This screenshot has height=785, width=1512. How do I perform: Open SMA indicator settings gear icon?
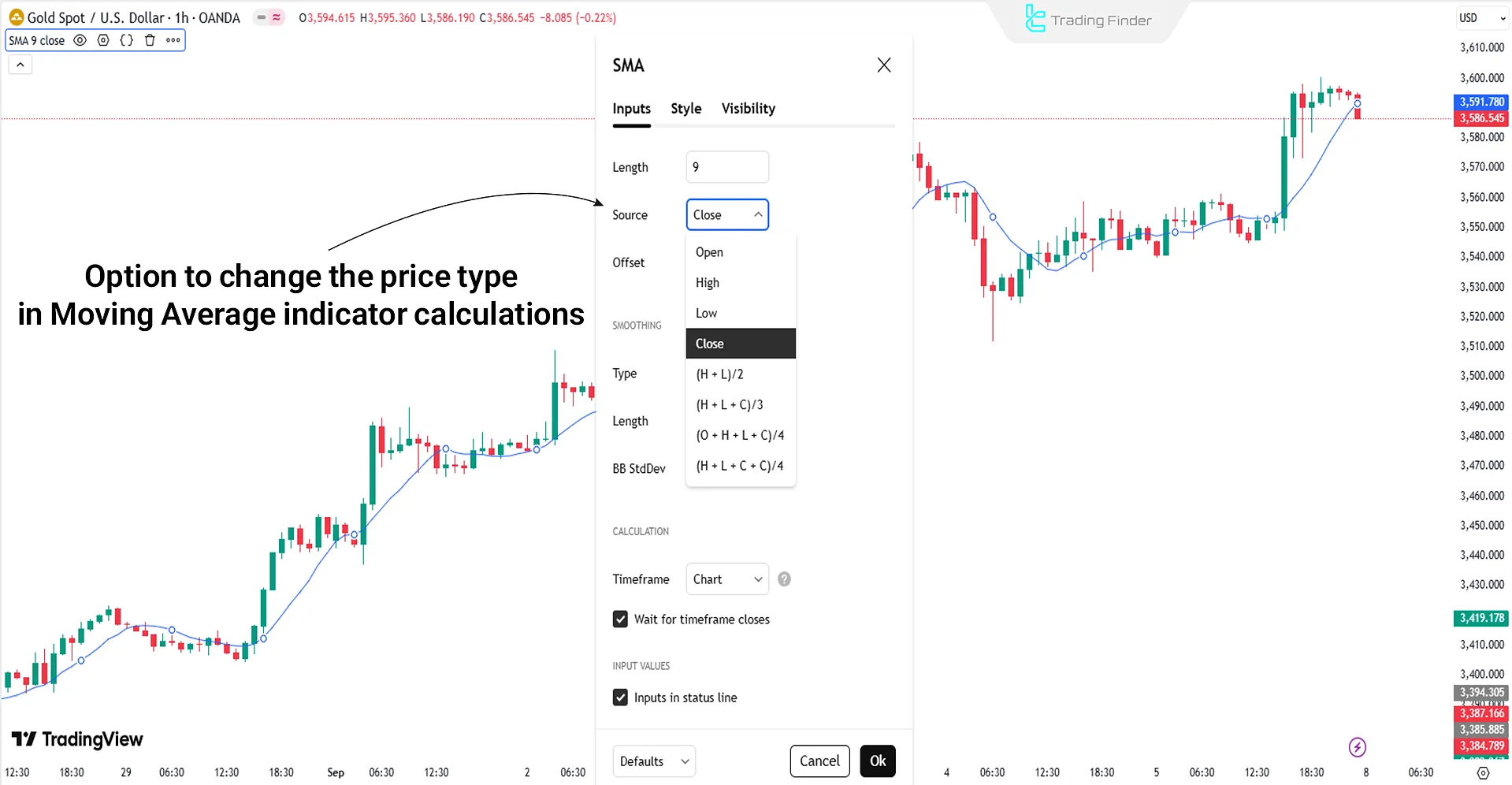(x=103, y=40)
